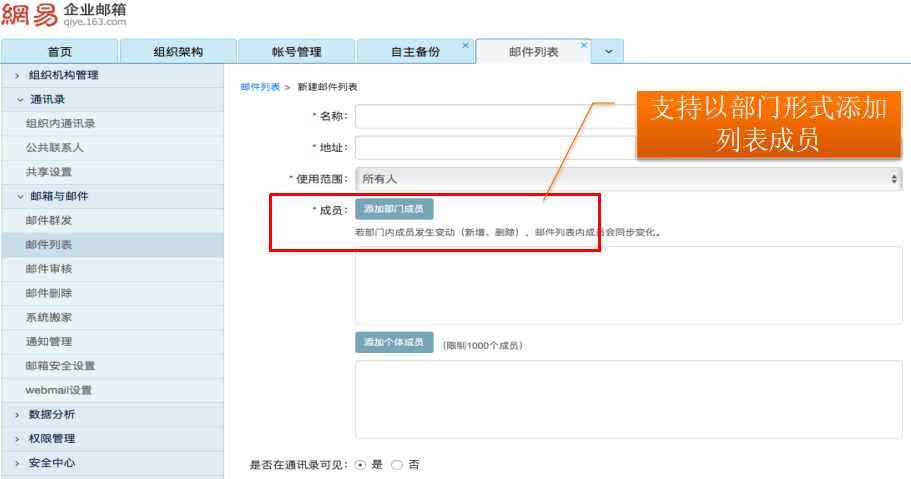Image resolution: width=911 pixels, height=479 pixels.
Task: Open 邮件群发 in sidebar
Action: (49, 220)
